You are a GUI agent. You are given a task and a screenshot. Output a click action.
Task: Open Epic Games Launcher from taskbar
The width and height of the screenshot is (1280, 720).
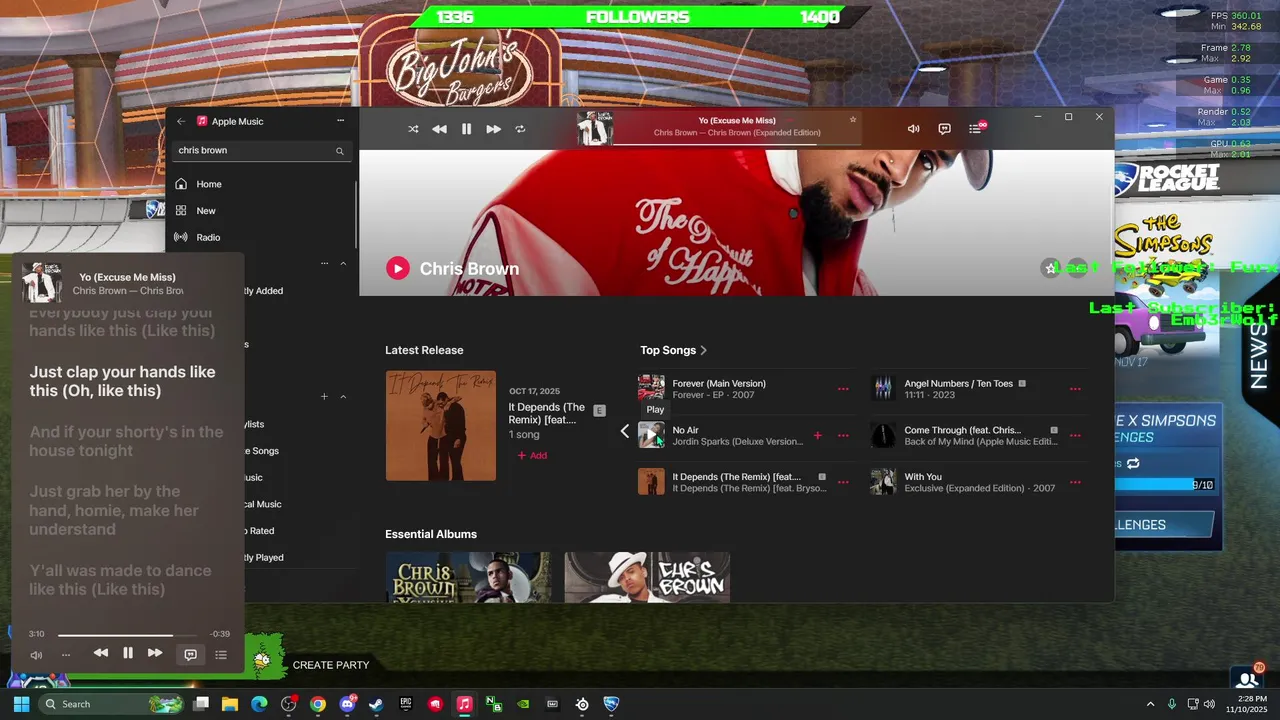[x=405, y=704]
